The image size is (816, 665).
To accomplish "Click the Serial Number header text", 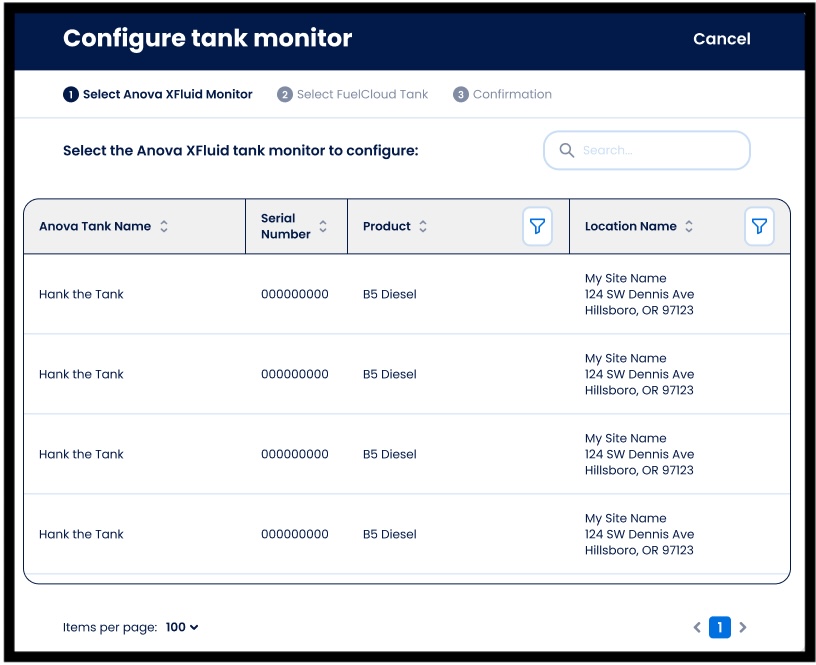I will click(x=286, y=226).
